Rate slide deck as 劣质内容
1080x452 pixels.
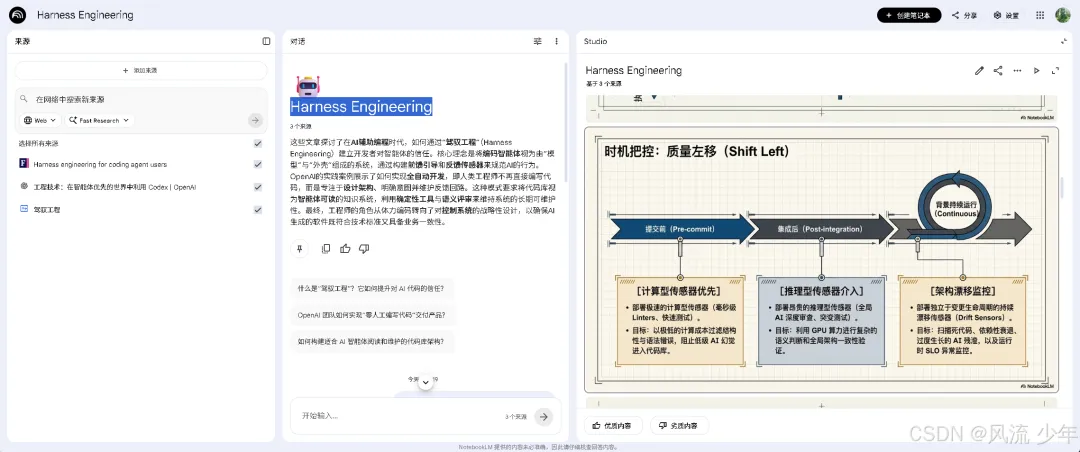point(679,426)
